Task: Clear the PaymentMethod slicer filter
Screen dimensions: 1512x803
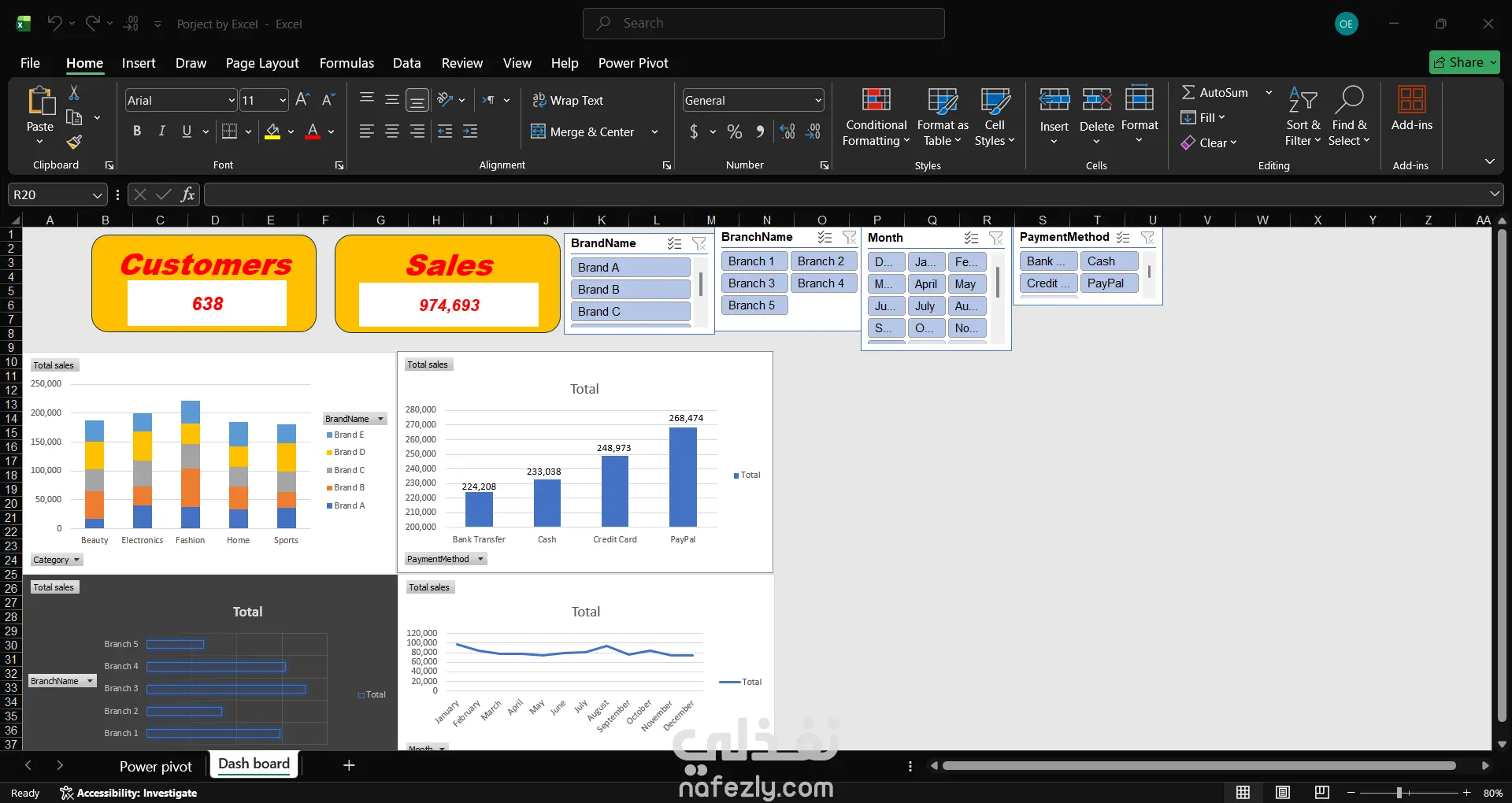Action: pos(1147,237)
